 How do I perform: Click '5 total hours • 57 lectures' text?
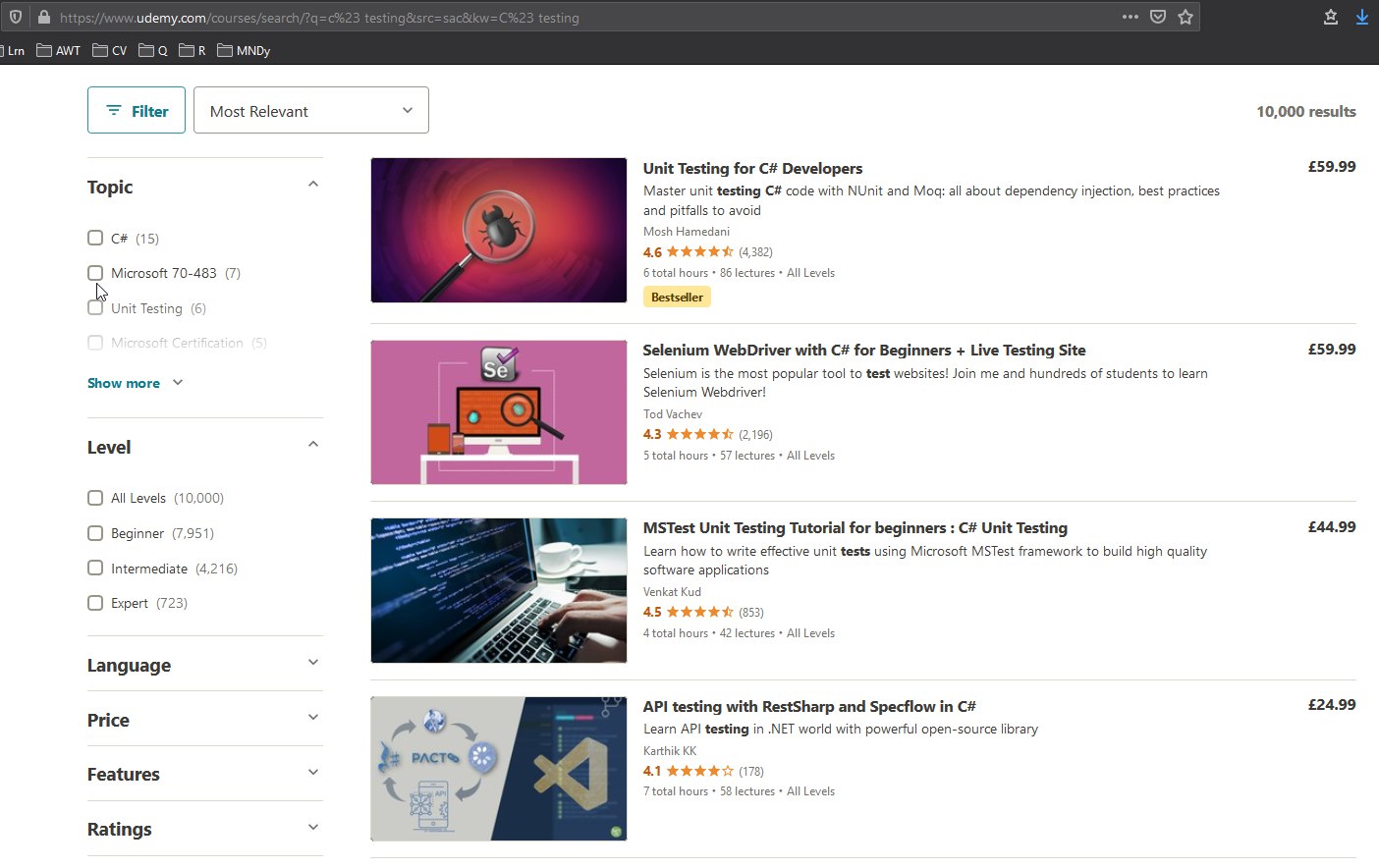point(709,456)
